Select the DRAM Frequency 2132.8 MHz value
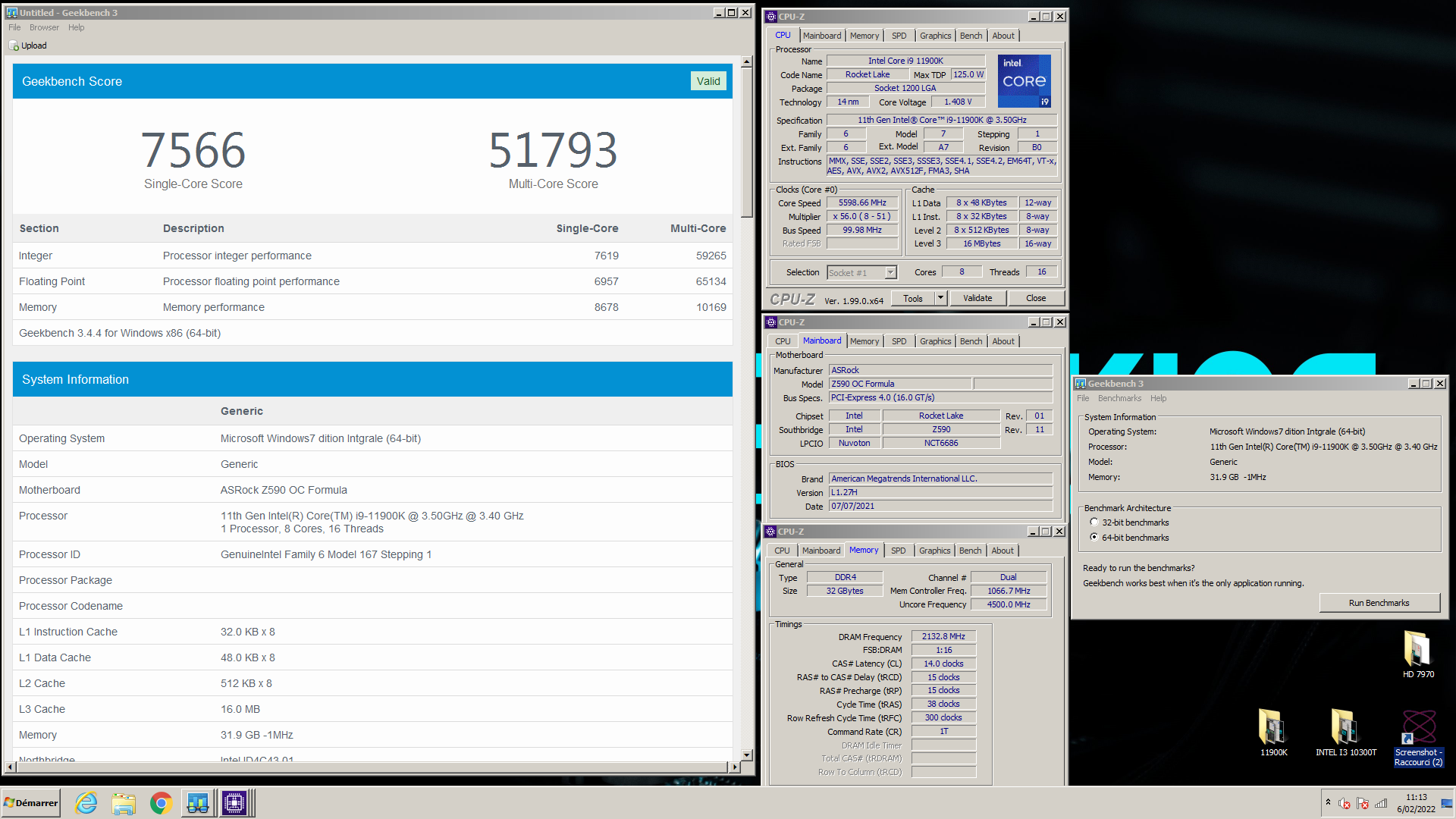1456x819 pixels. [x=943, y=636]
